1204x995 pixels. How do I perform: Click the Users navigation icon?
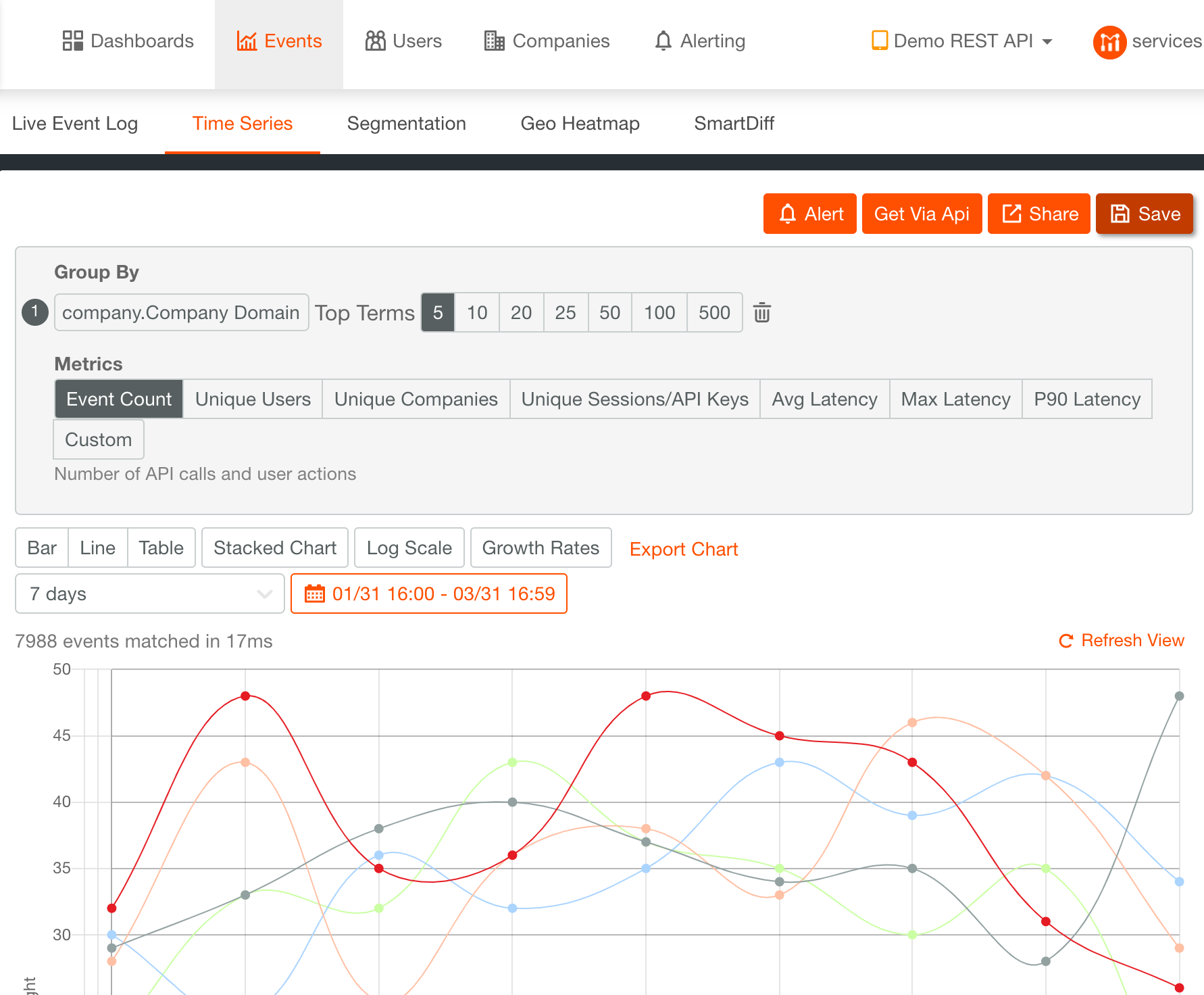coord(376,41)
